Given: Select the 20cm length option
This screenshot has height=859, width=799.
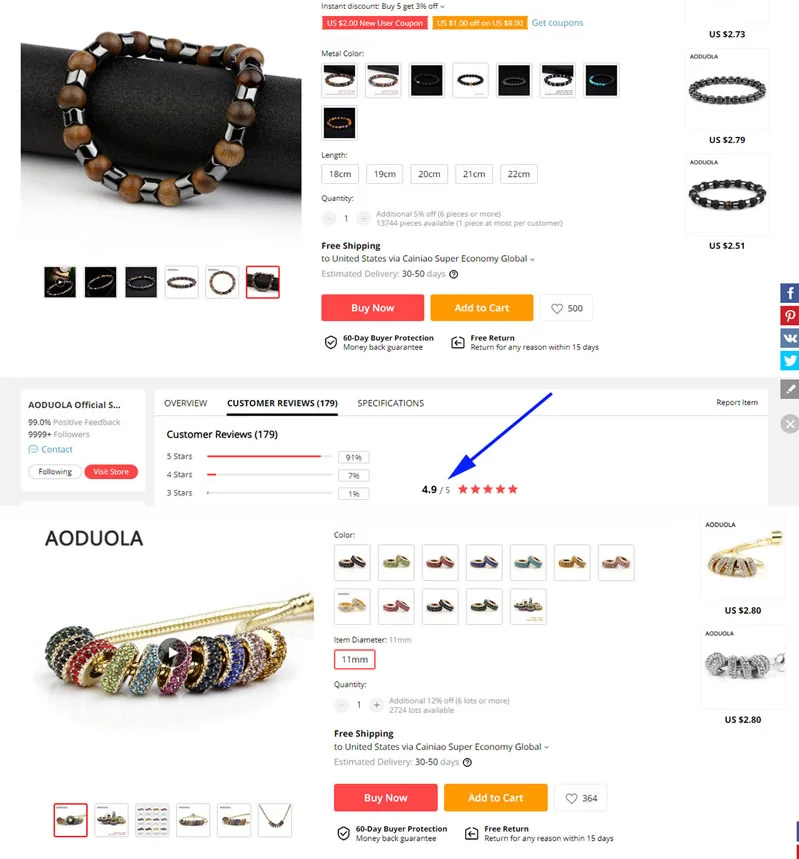Looking at the screenshot, I should click(x=429, y=174).
